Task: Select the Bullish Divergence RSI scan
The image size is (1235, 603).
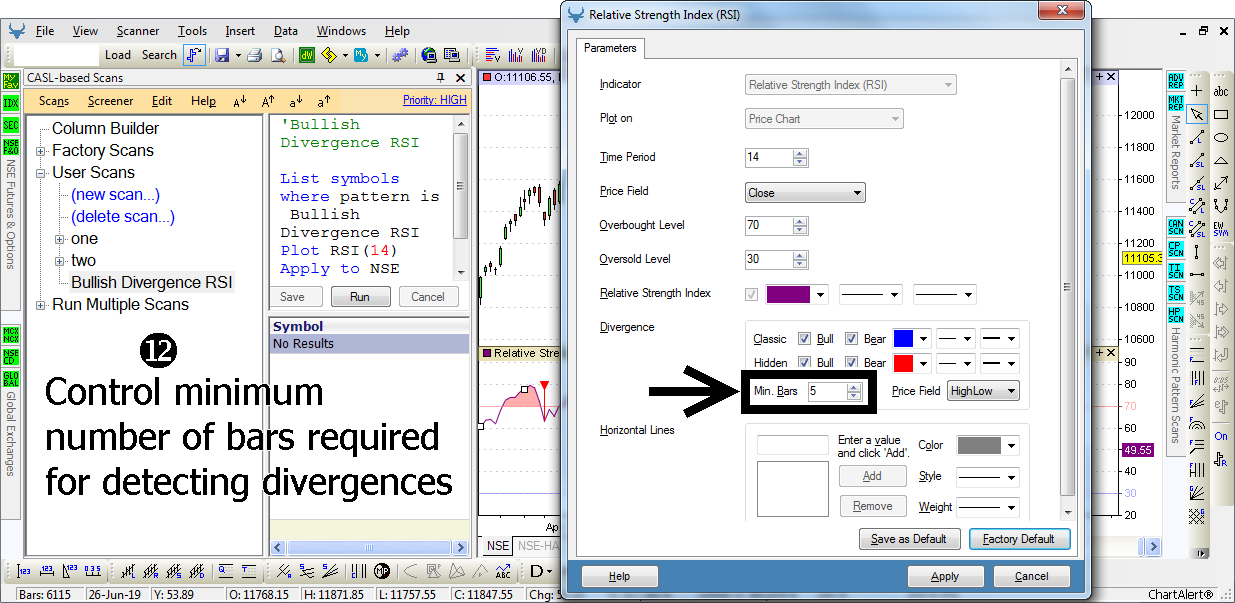Action: pyautogui.click(x=151, y=283)
